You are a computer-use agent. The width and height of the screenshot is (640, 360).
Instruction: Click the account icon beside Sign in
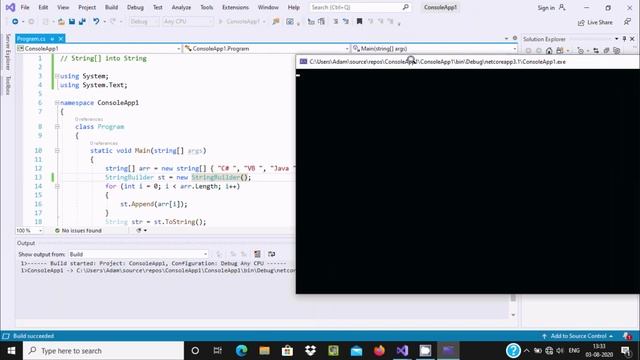click(x=562, y=7)
